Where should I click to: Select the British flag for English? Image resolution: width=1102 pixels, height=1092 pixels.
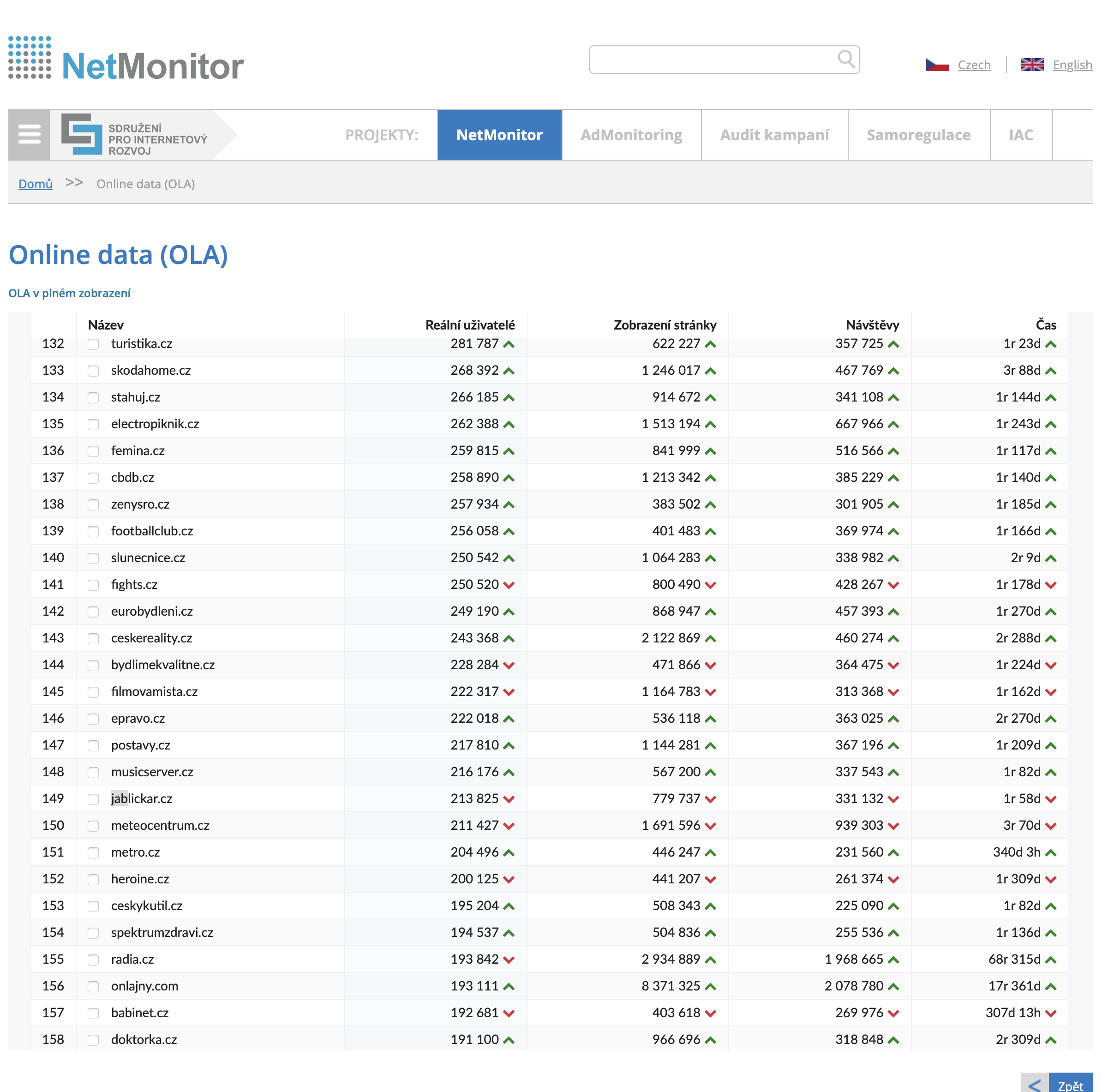pos(1032,65)
